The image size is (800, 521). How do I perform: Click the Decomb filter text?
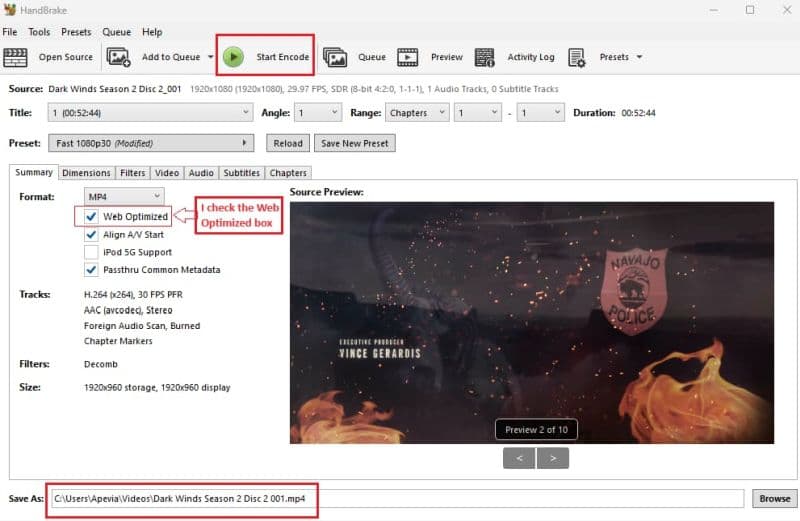pos(101,364)
